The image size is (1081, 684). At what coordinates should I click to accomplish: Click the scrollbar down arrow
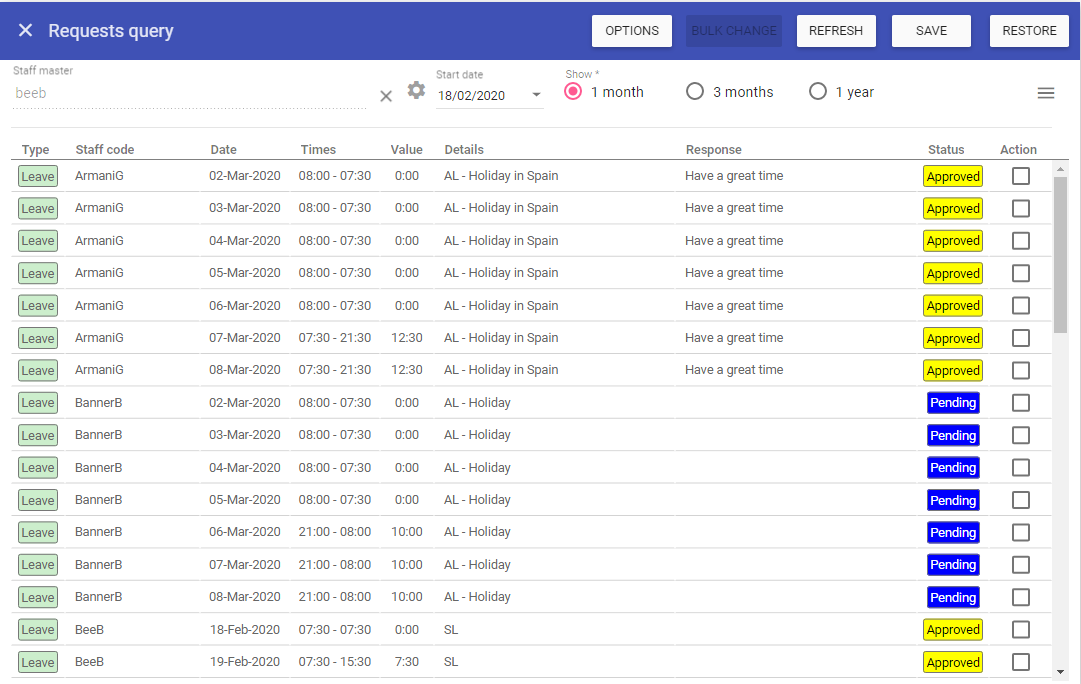click(x=1060, y=672)
